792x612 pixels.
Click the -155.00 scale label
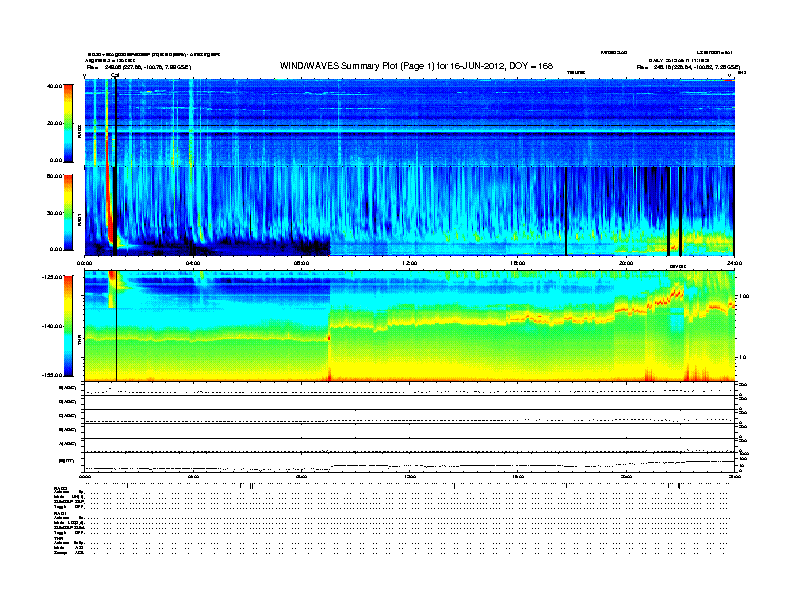[x=53, y=375]
